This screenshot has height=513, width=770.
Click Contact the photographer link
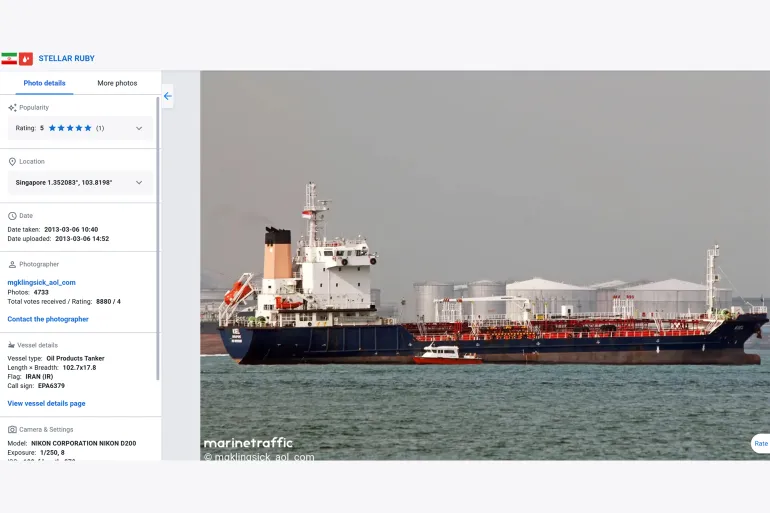[x=48, y=319]
